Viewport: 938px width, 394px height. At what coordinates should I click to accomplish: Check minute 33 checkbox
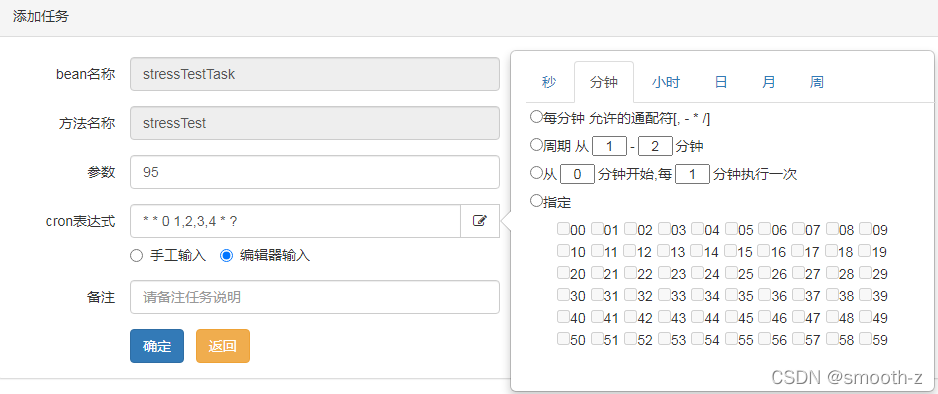click(x=664, y=295)
